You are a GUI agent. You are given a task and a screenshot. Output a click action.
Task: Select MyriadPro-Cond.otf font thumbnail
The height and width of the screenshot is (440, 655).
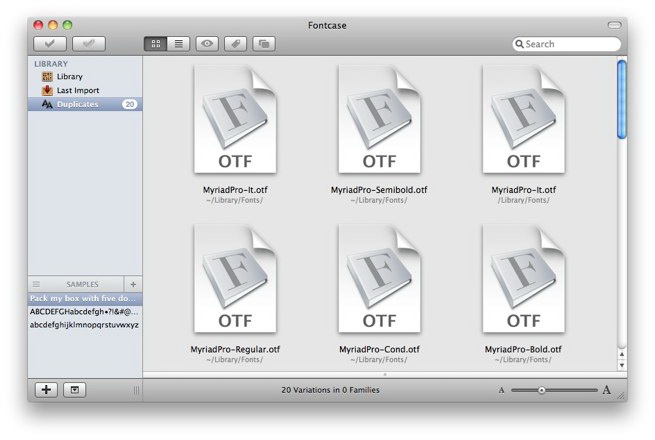[379, 279]
